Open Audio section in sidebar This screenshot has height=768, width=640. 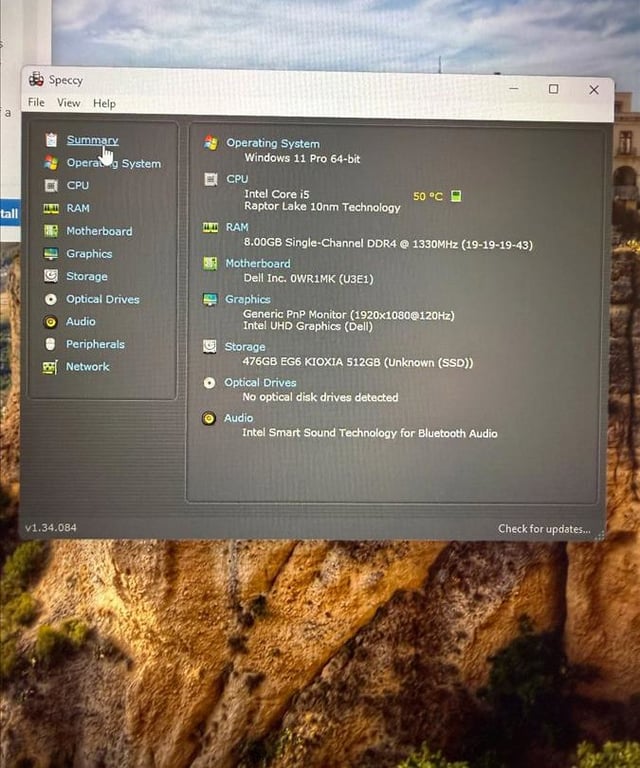[x=81, y=321]
